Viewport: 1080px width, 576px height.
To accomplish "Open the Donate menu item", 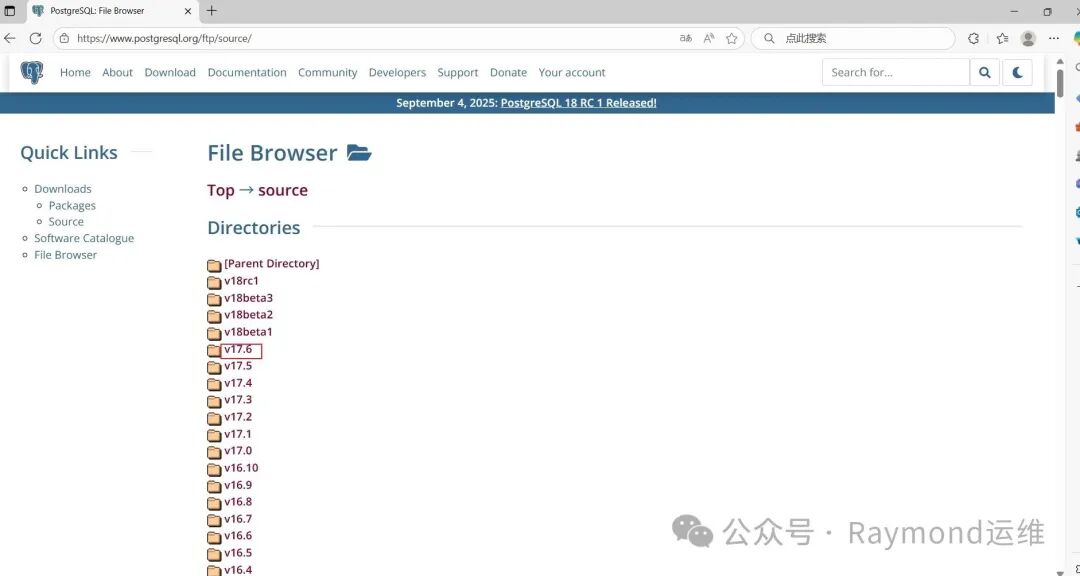I will click(508, 72).
